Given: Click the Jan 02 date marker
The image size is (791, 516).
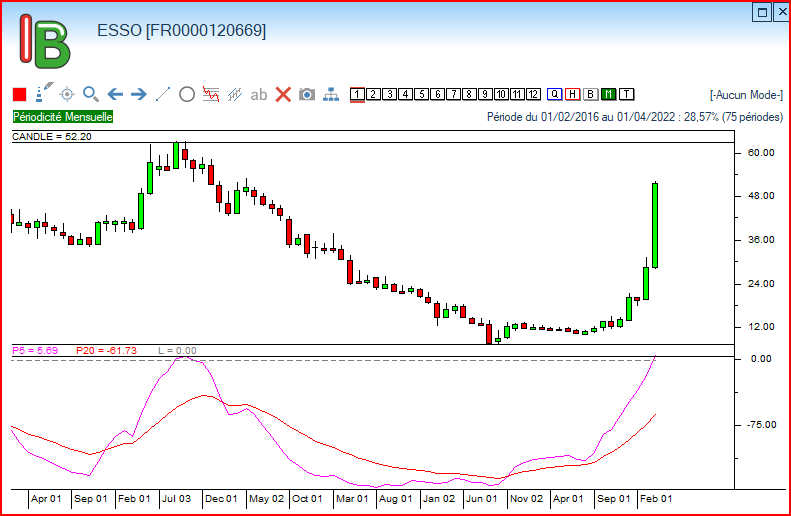Looking at the screenshot, I should click(439, 499).
